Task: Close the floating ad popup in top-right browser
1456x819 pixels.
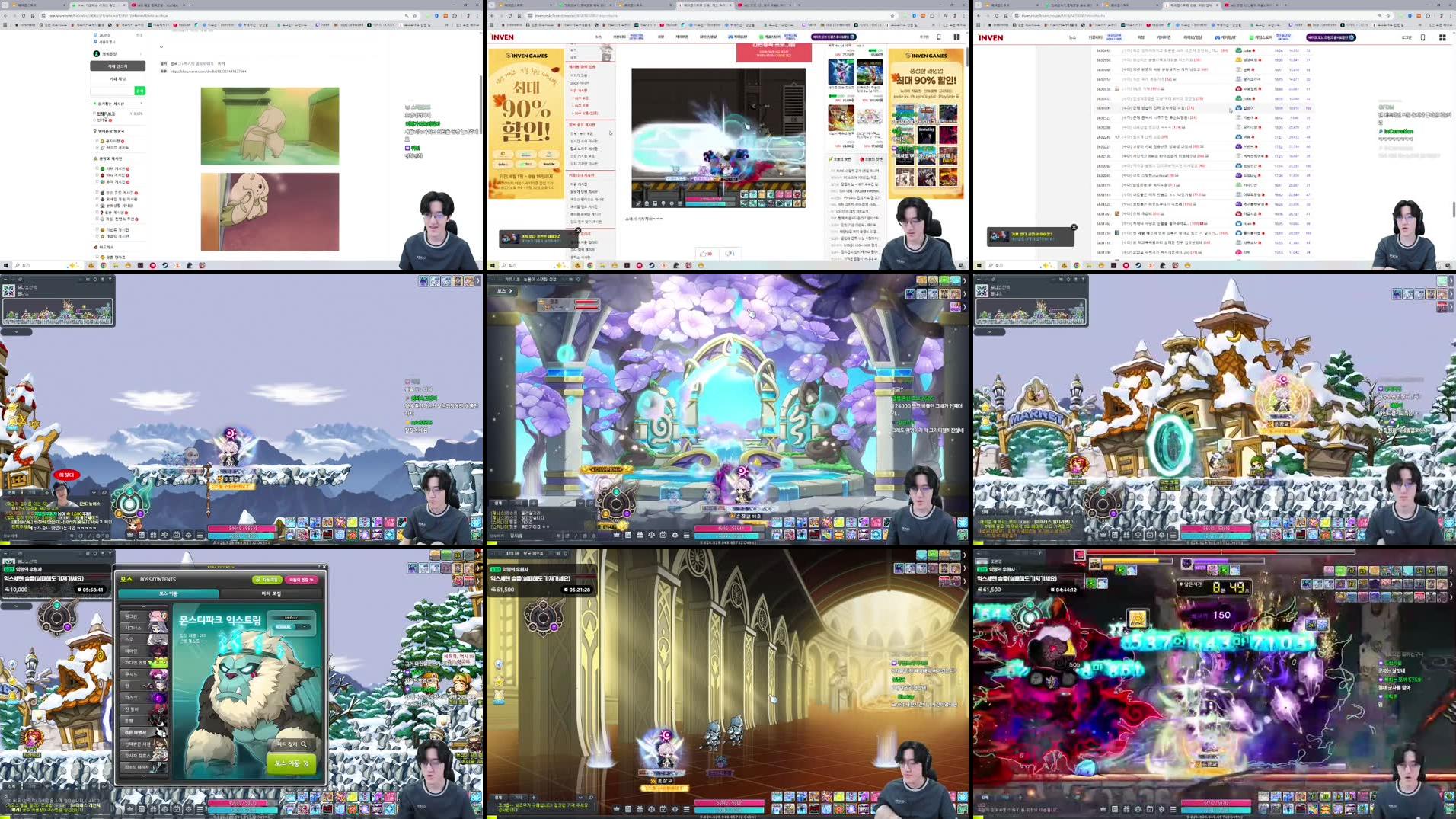Action: click(1074, 227)
